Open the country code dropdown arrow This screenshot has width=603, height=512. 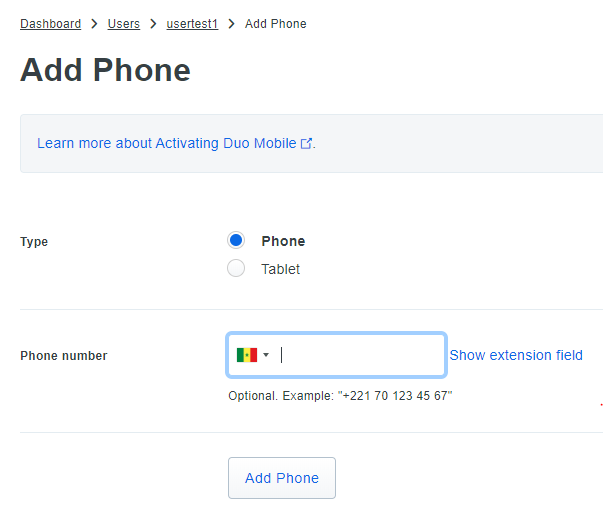pos(266,355)
